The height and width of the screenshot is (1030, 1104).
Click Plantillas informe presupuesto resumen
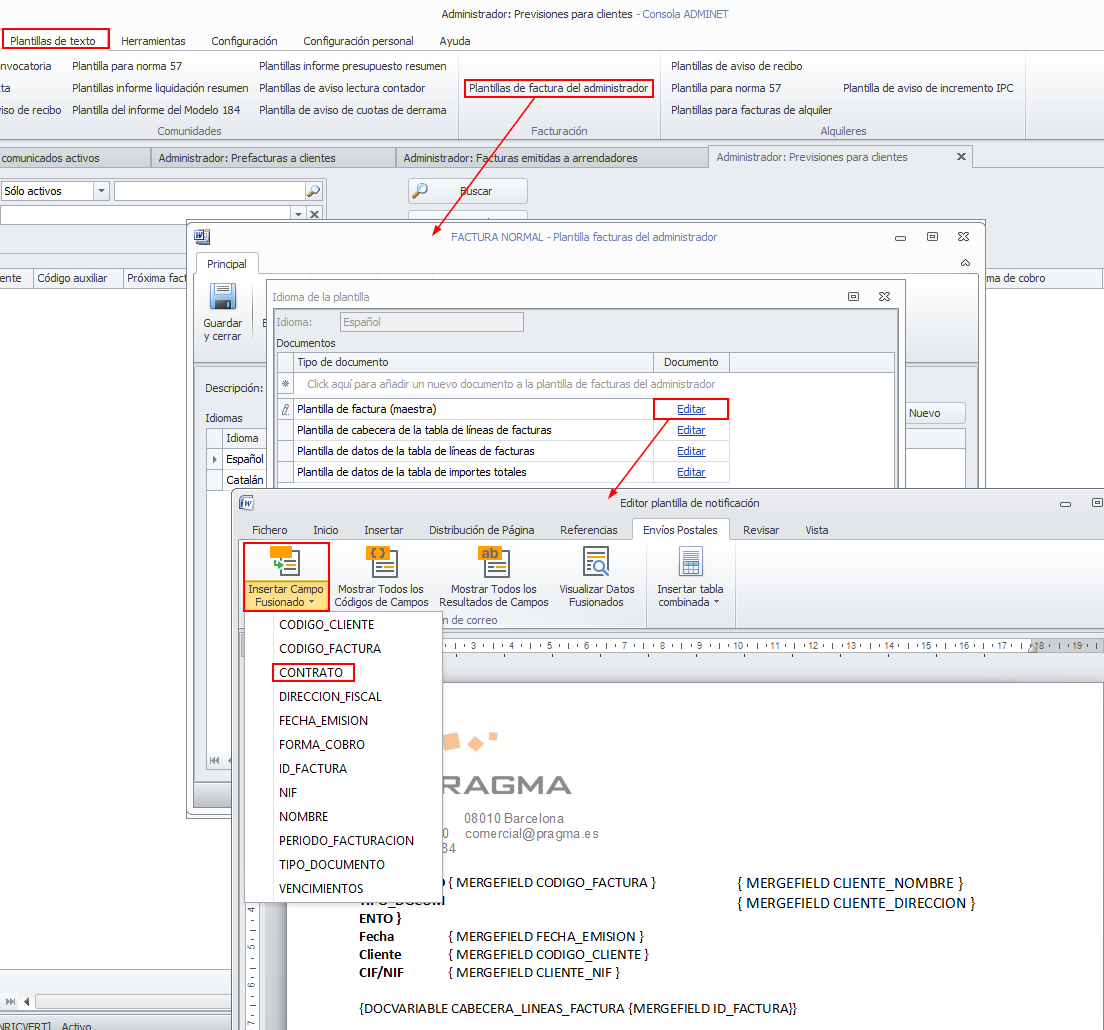[353, 66]
